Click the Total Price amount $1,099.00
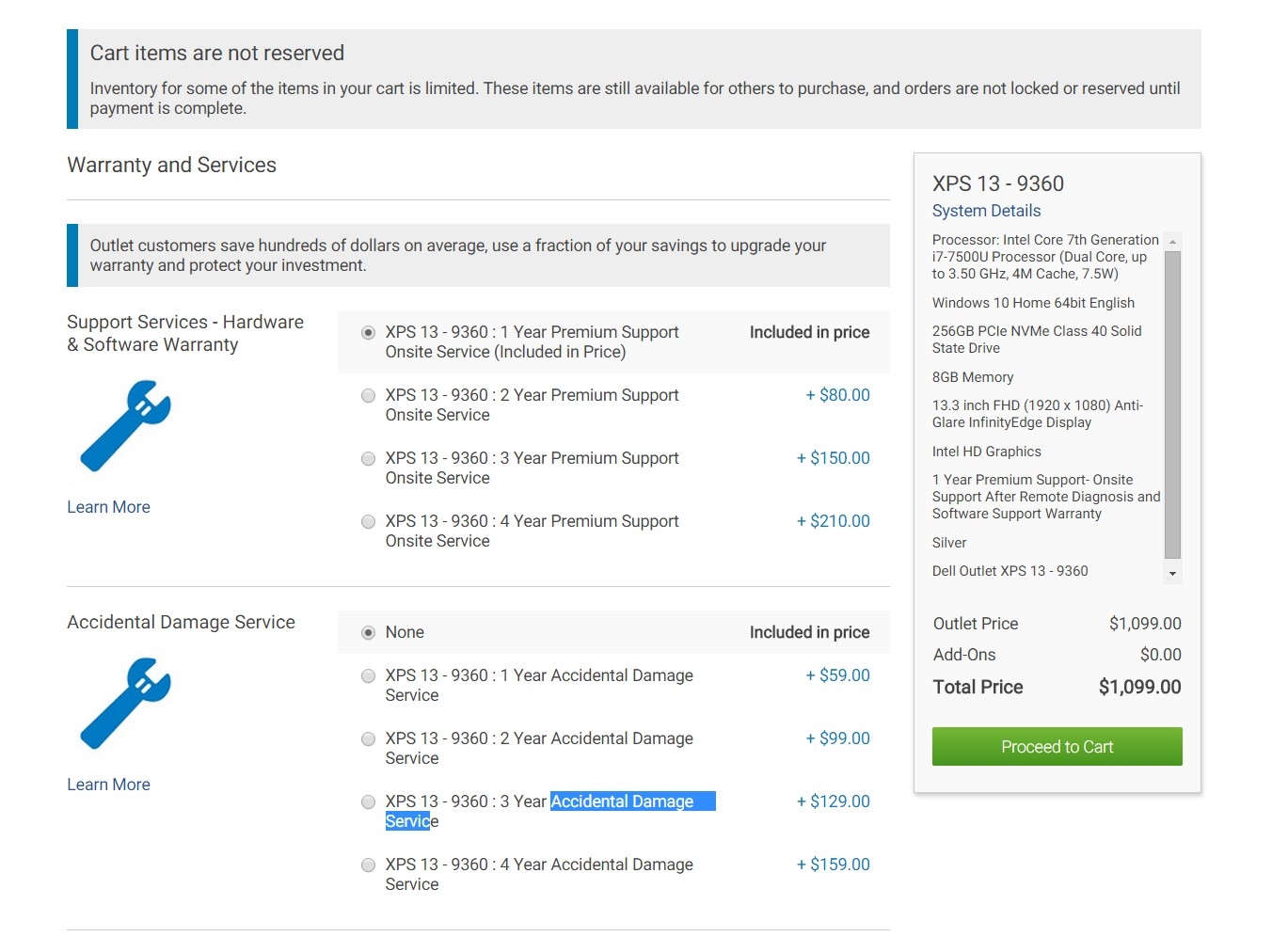Viewport: 1288px width, 952px height. tap(1139, 687)
